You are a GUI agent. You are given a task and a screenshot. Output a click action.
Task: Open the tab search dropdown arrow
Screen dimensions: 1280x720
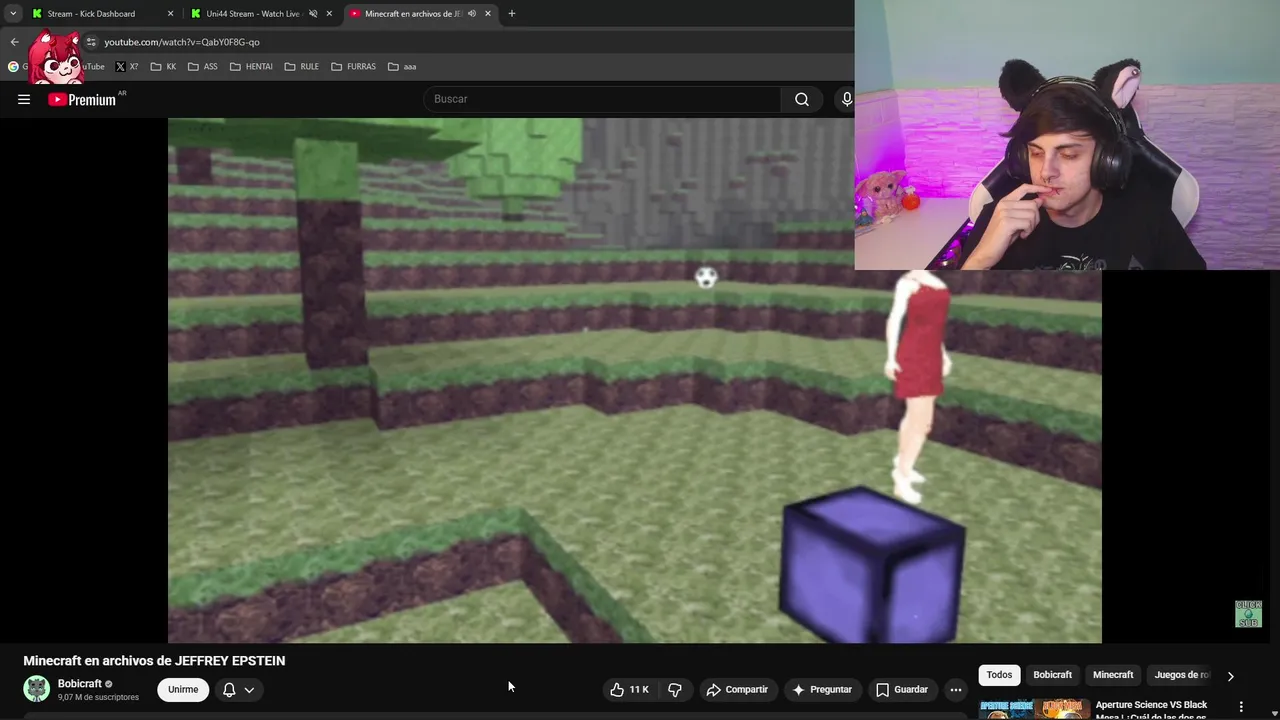[13, 14]
